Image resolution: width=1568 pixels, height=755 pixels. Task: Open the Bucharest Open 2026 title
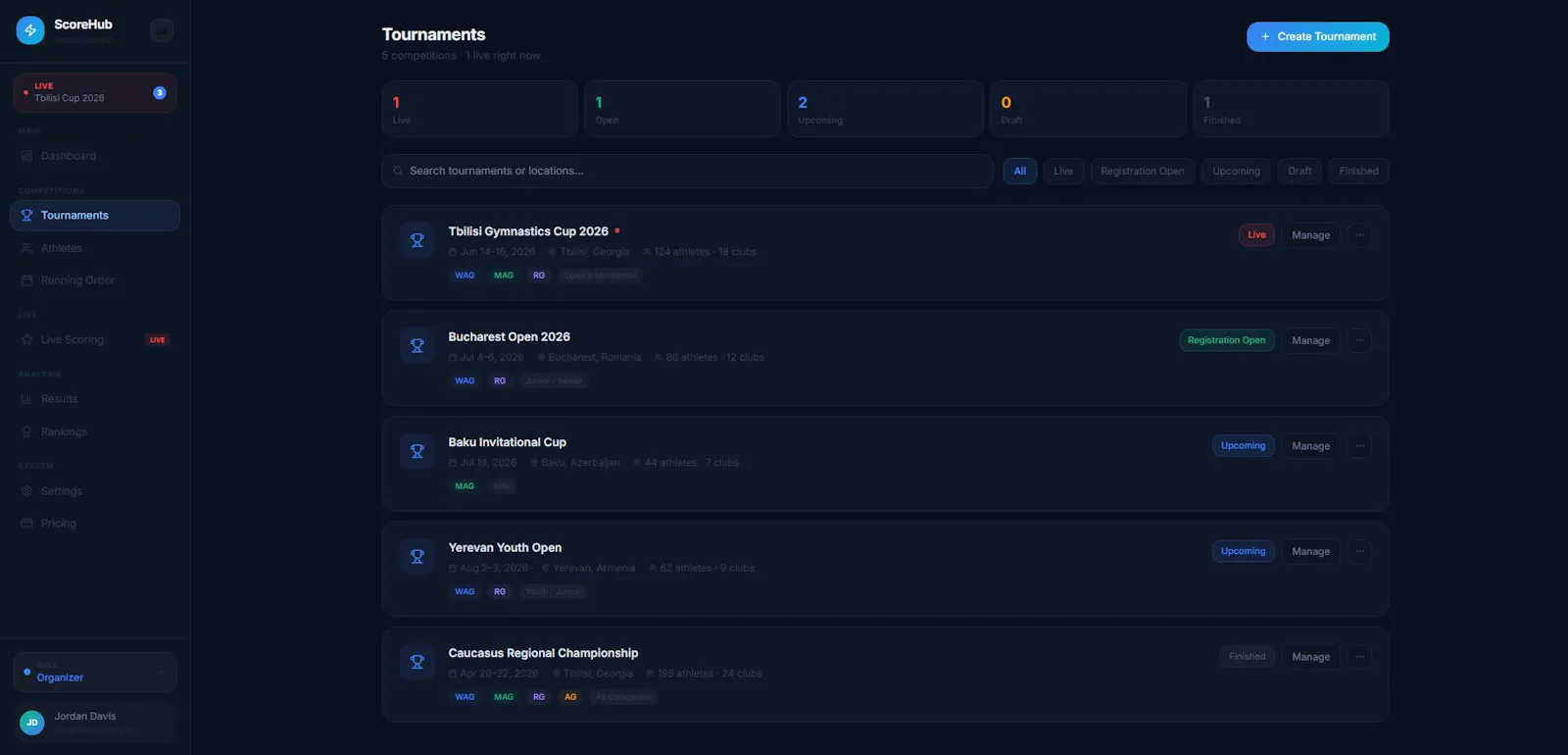pos(509,336)
